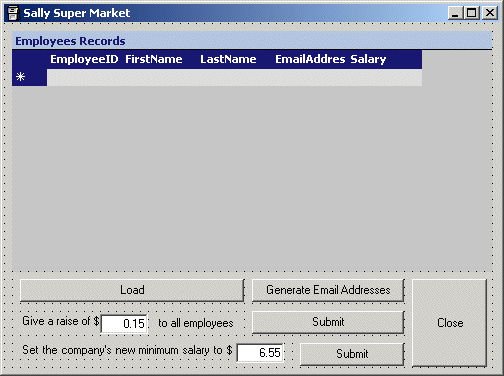Viewport: 504px width, 376px height.
Task: Click the large Close button
Action: click(x=450, y=323)
